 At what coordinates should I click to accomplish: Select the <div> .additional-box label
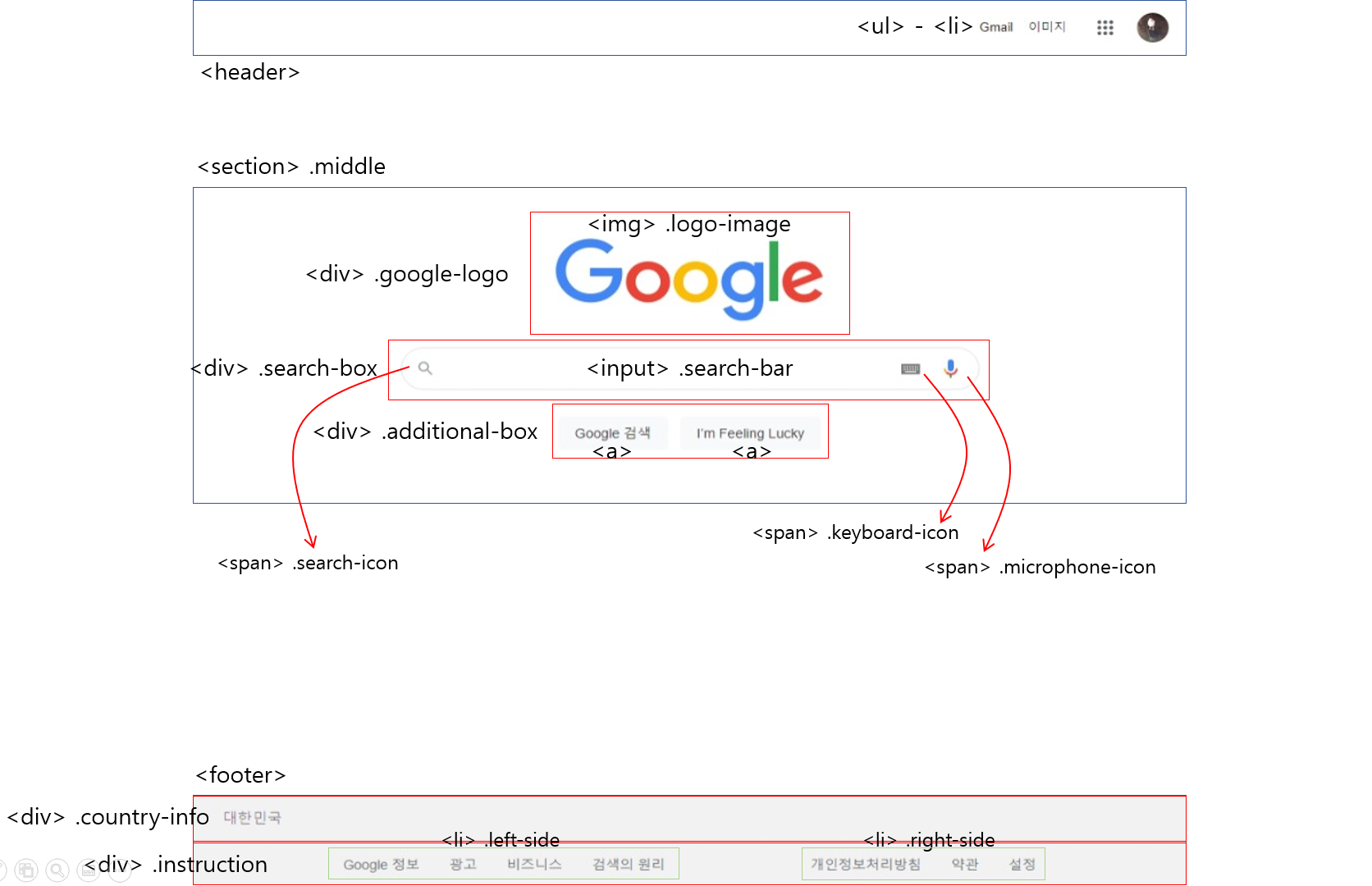click(425, 432)
